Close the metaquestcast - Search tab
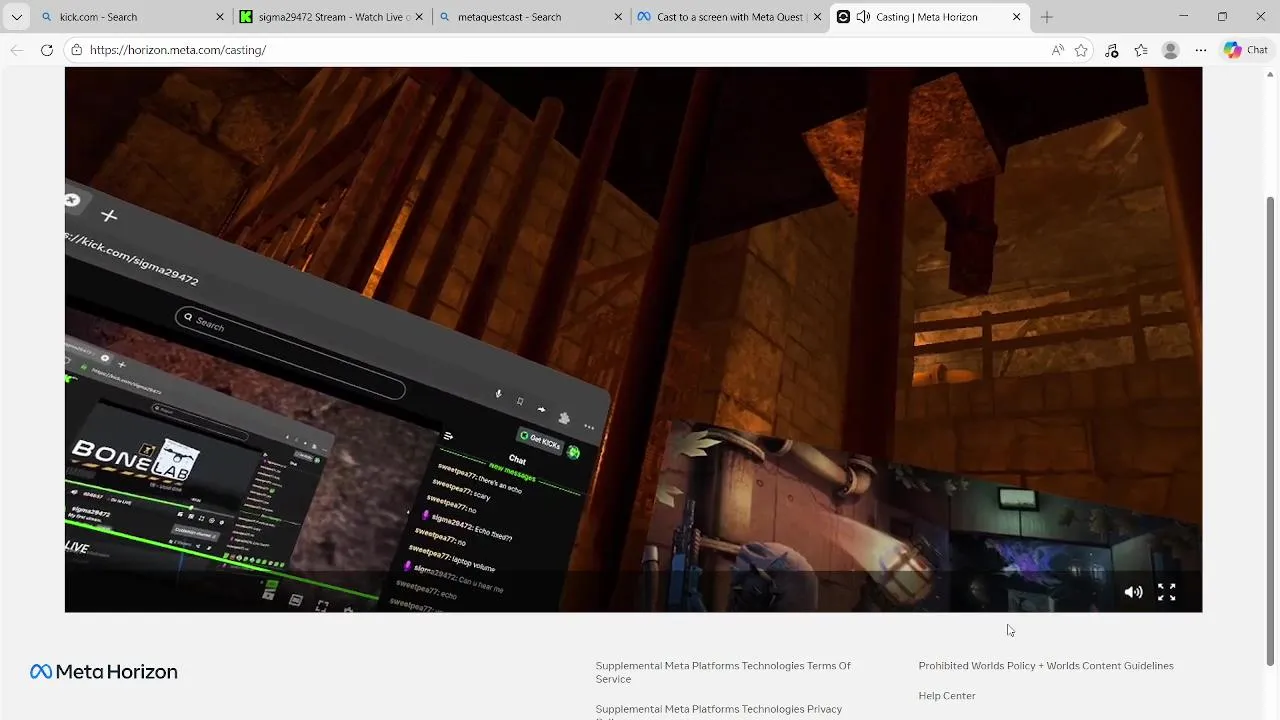This screenshot has width=1280, height=720. click(x=618, y=17)
